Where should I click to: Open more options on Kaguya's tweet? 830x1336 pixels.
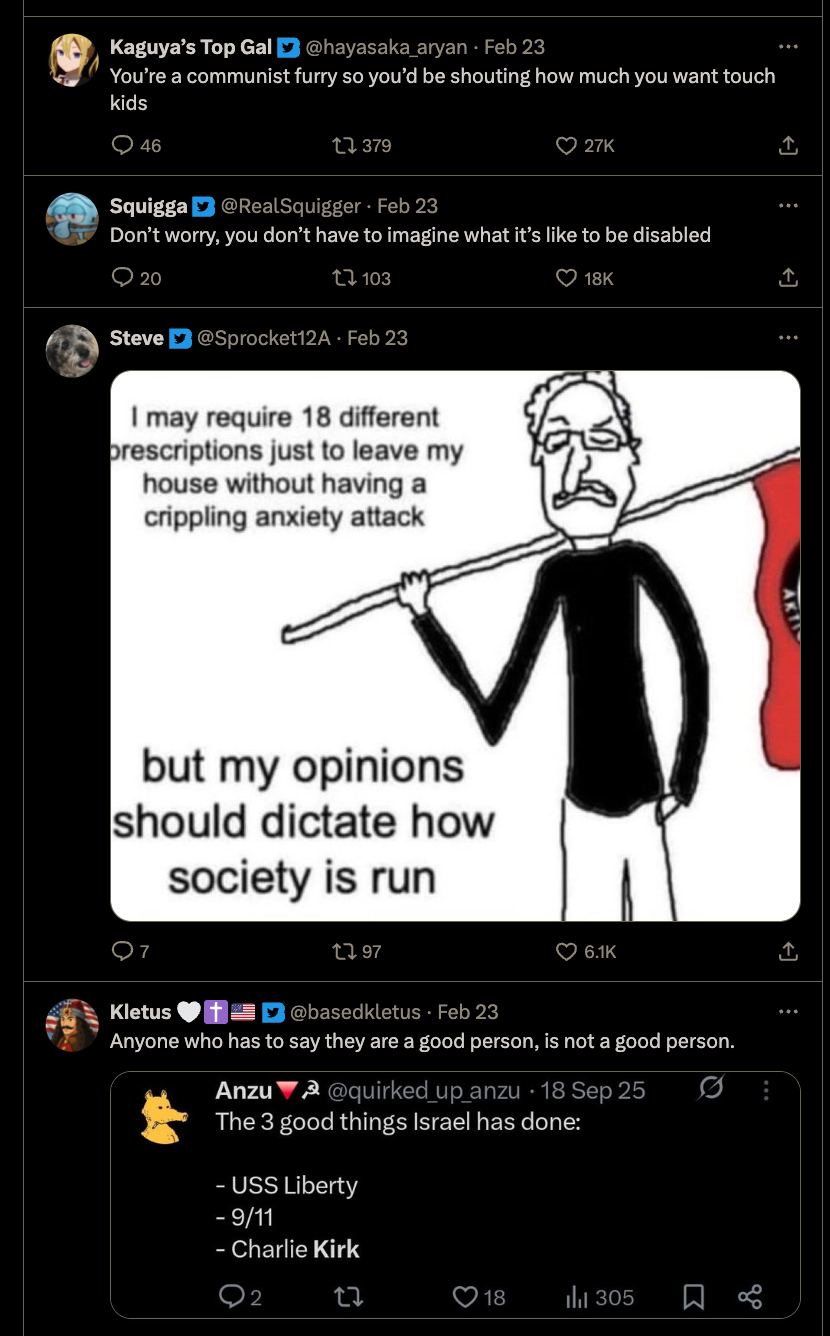[788, 47]
